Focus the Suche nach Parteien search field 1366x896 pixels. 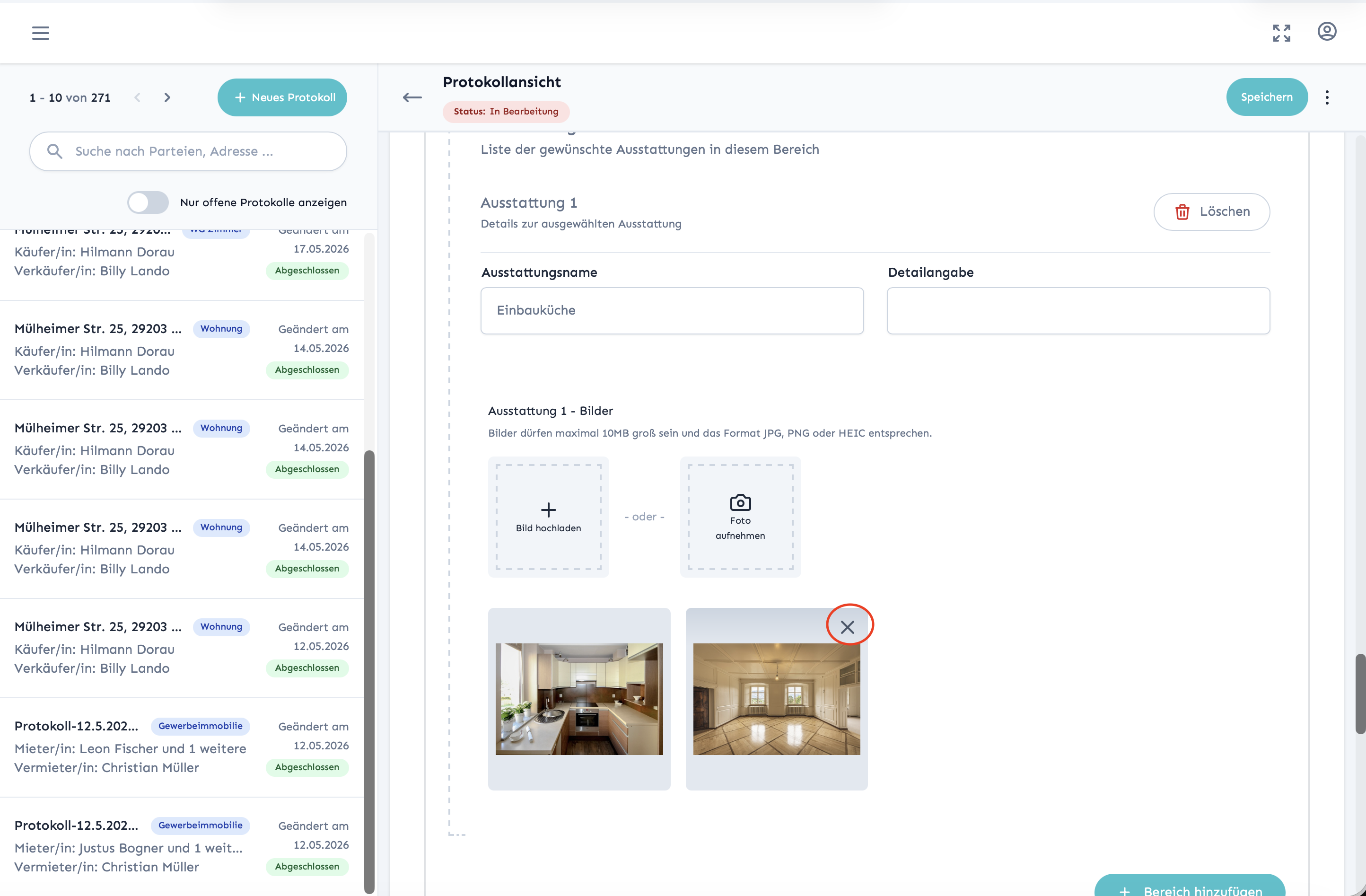188,151
